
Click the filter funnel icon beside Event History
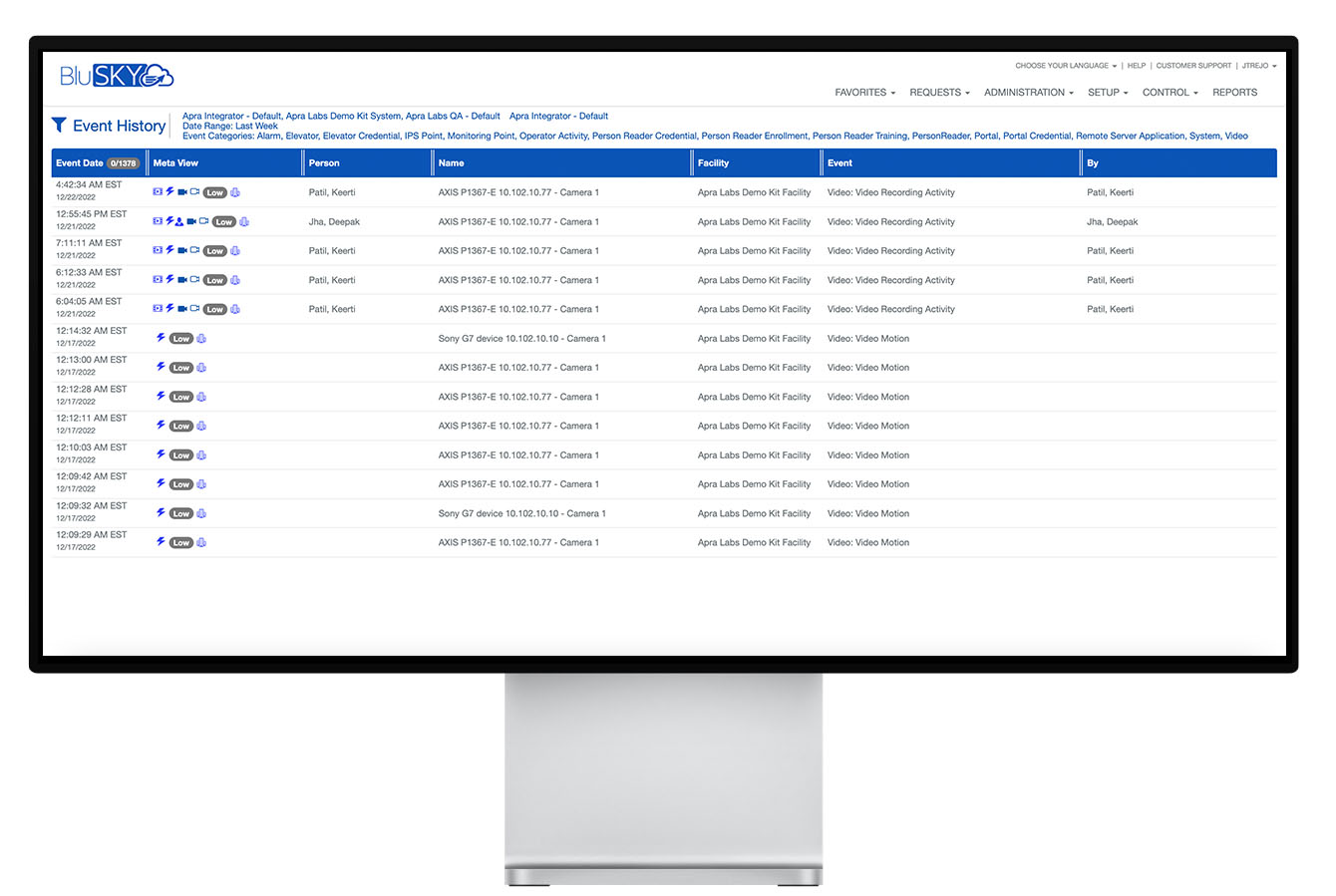[59, 125]
